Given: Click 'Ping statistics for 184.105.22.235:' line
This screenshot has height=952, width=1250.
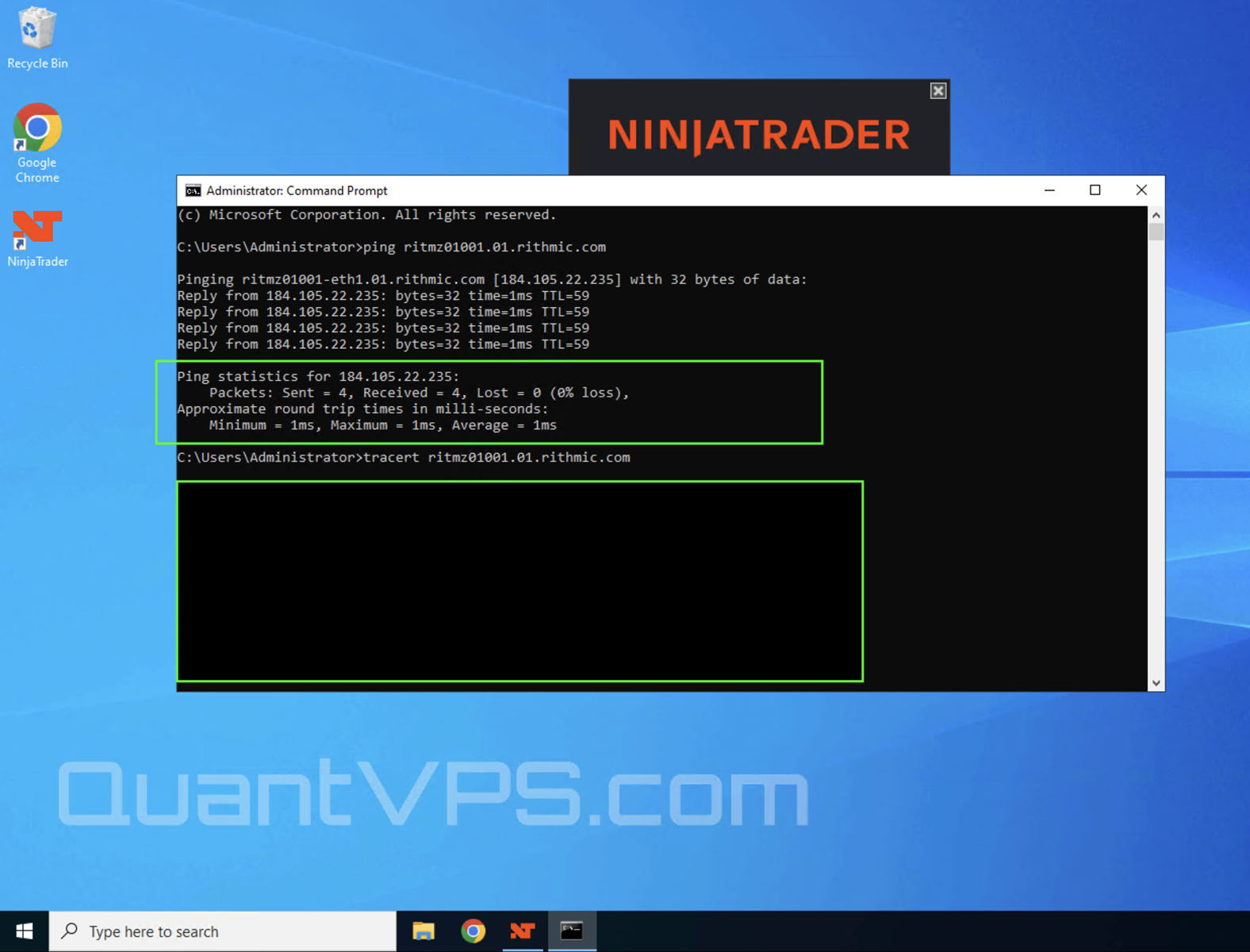Looking at the screenshot, I should 318,377.
